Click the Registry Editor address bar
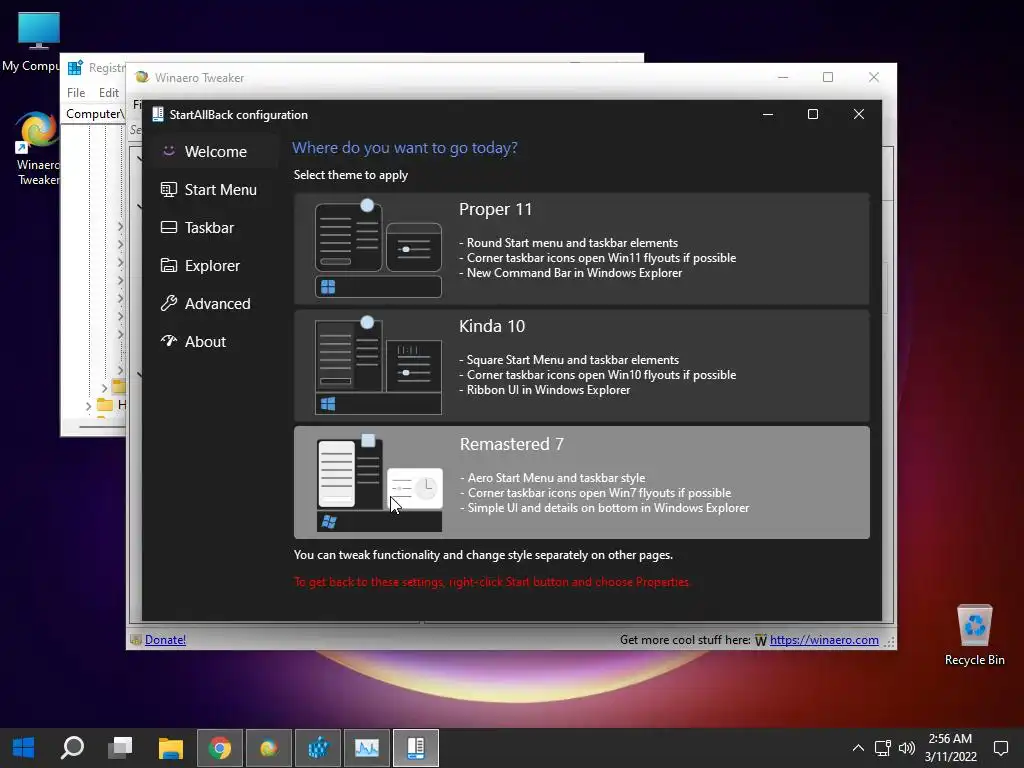The width and height of the screenshot is (1024, 768). (95, 114)
